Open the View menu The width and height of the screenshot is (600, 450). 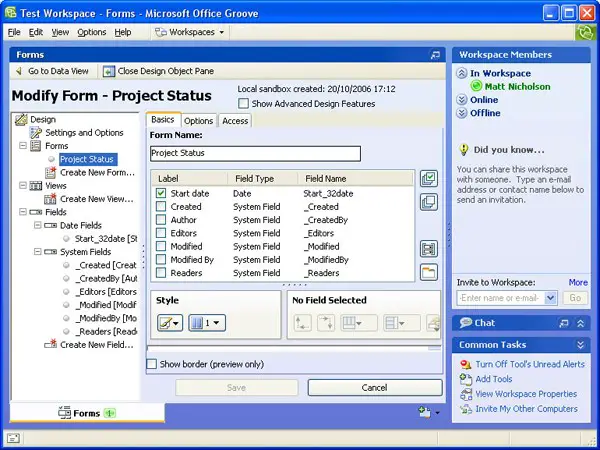coord(60,33)
